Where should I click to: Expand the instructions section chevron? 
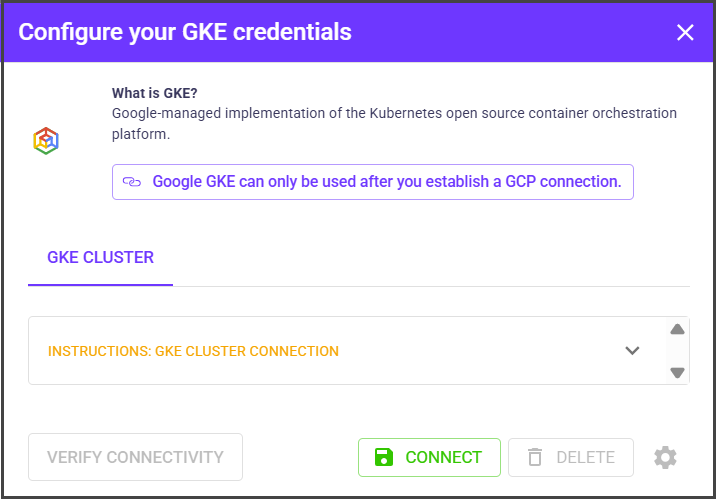(x=632, y=351)
